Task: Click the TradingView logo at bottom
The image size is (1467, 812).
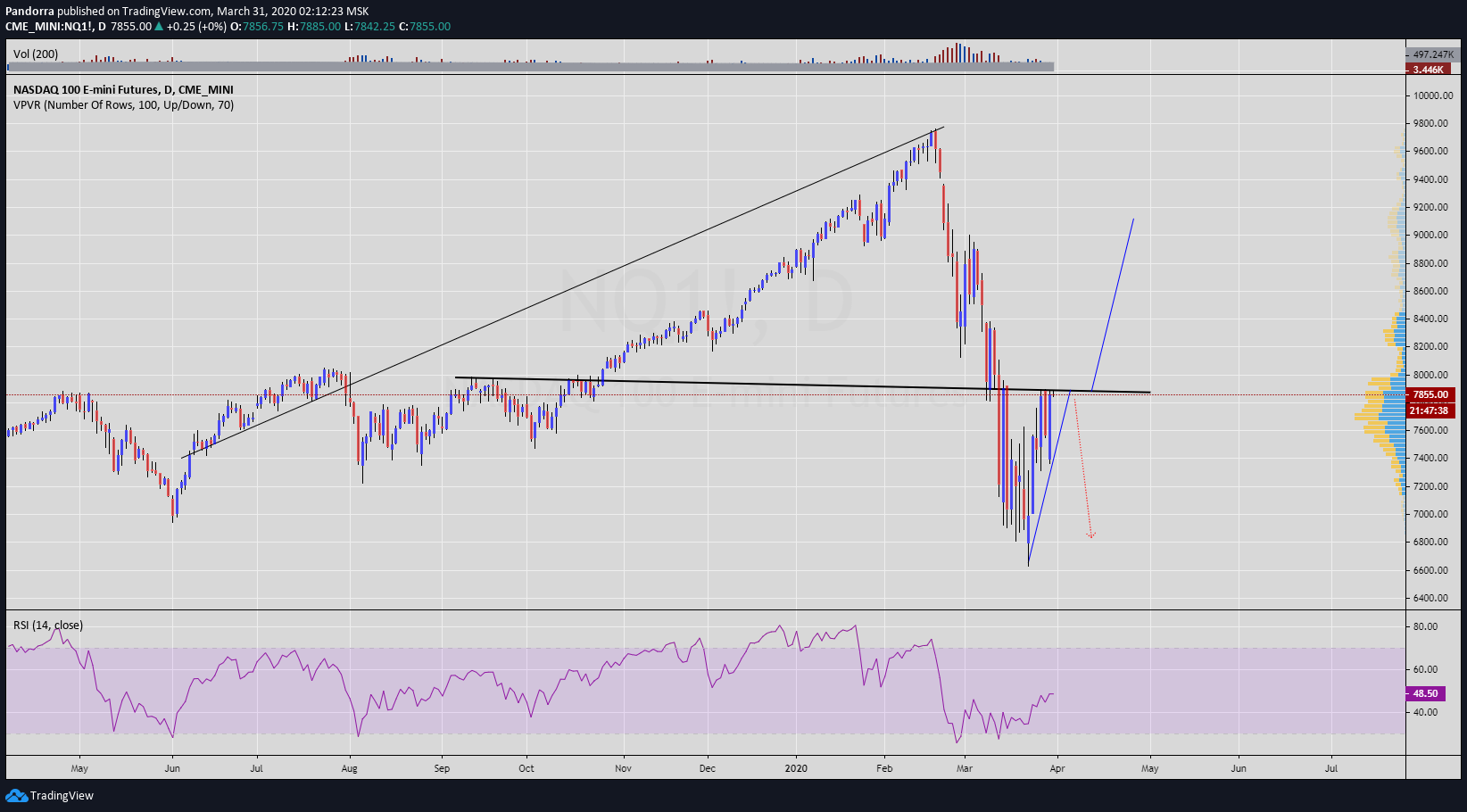Action: [x=49, y=795]
